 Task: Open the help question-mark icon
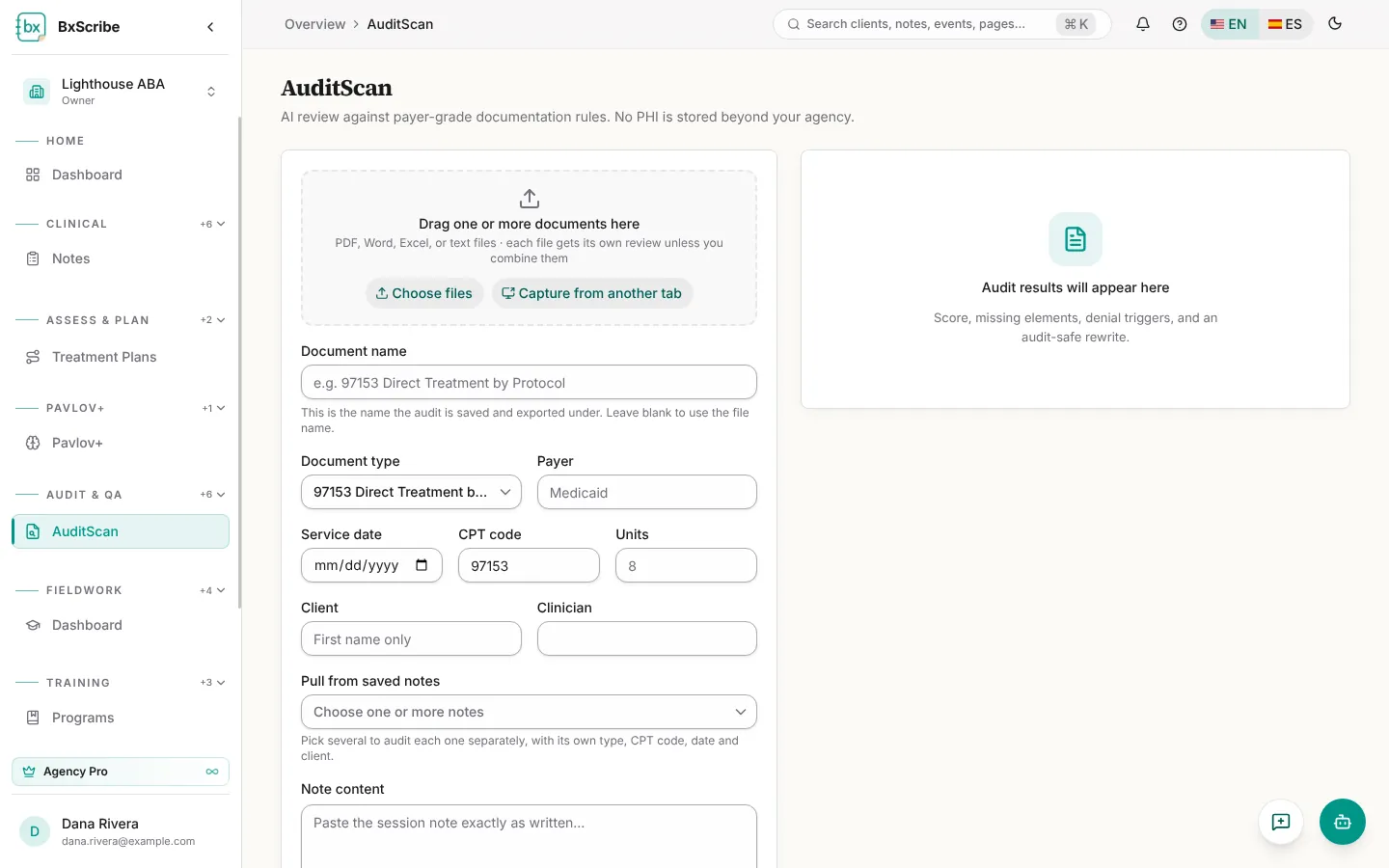click(x=1180, y=24)
